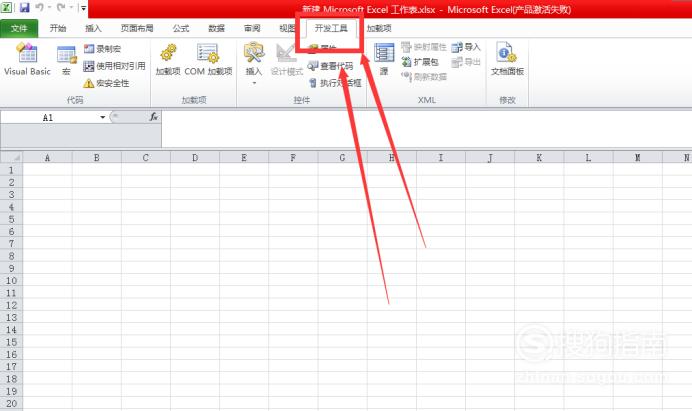Viewport: 692px width, 411px height.
Task: Switch to the 页面布局 tab
Action: point(137,28)
